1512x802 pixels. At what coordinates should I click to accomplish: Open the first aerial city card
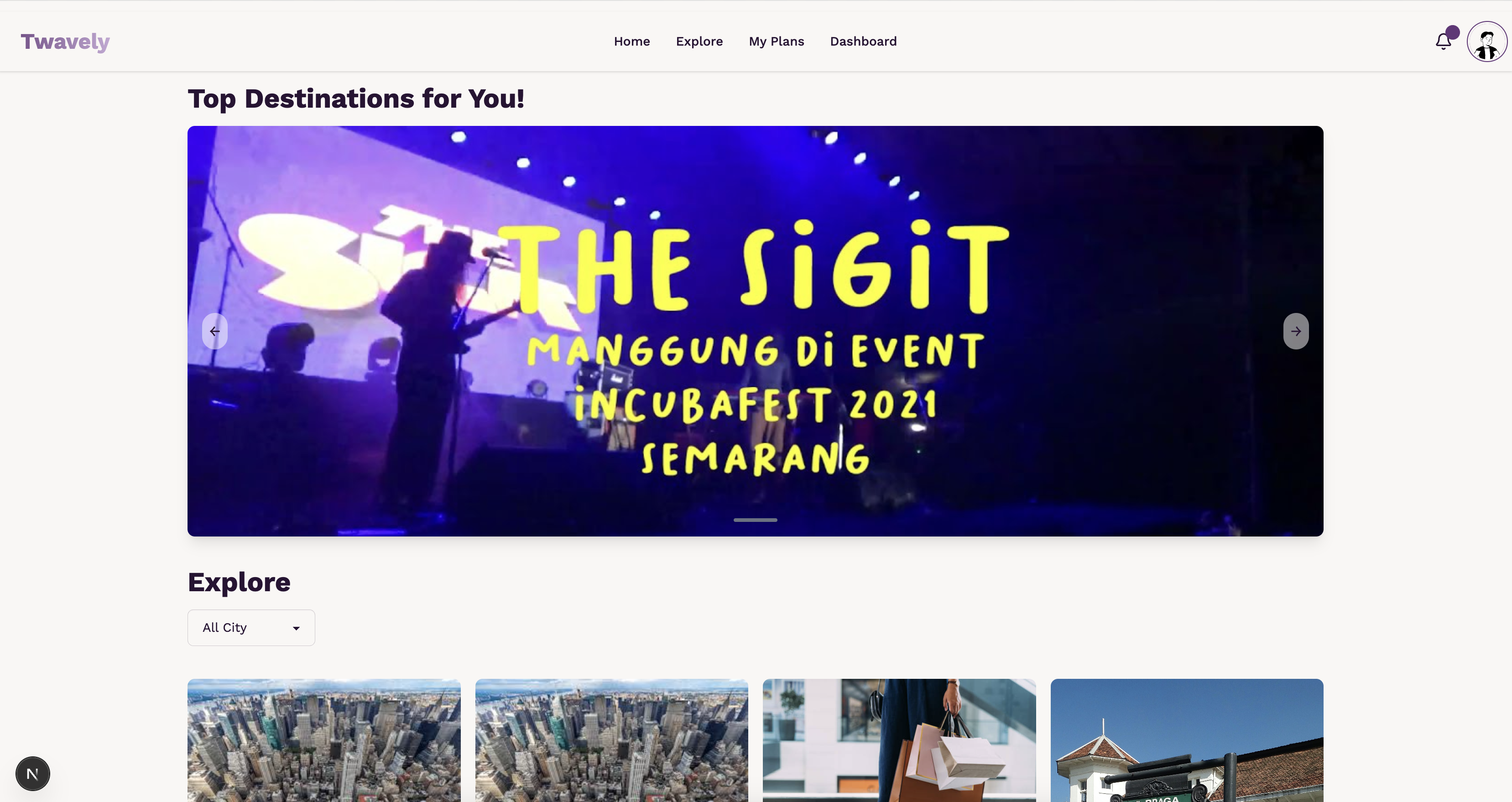click(324, 740)
